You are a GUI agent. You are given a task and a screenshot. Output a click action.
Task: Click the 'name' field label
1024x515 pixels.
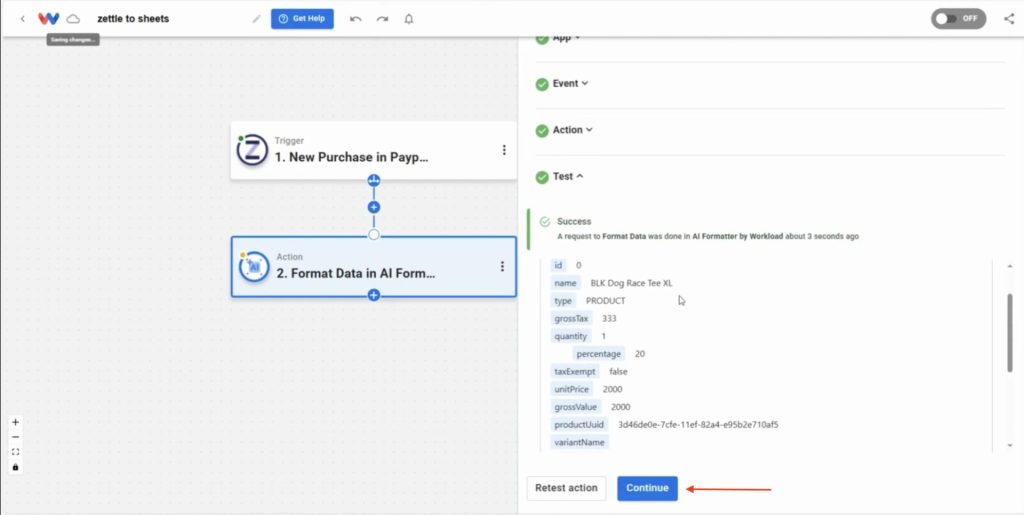coord(566,283)
